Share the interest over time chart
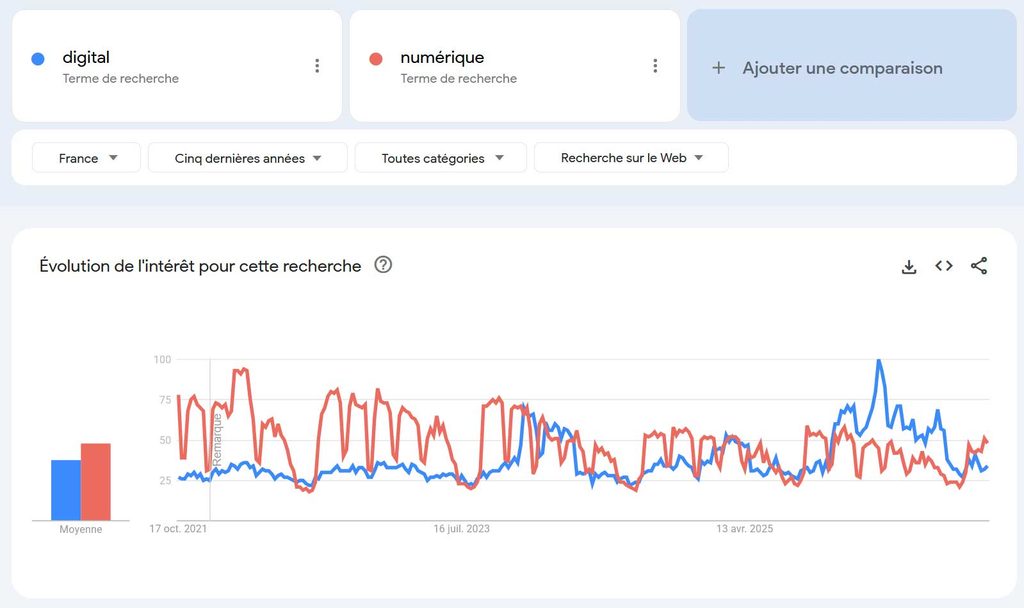Viewport: 1024px width, 608px height. point(979,266)
